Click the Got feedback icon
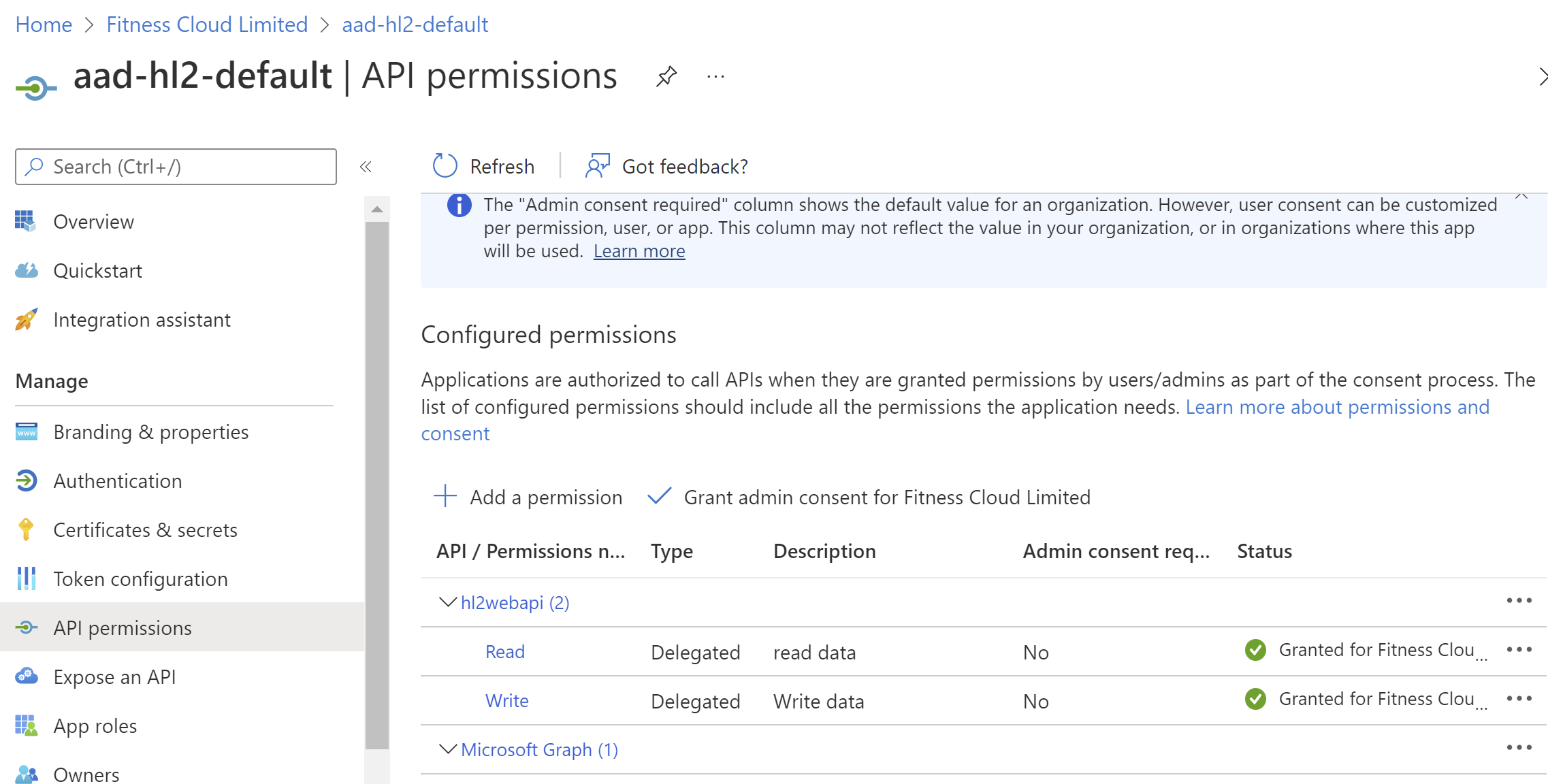Image resolution: width=1548 pixels, height=784 pixels. (x=598, y=166)
